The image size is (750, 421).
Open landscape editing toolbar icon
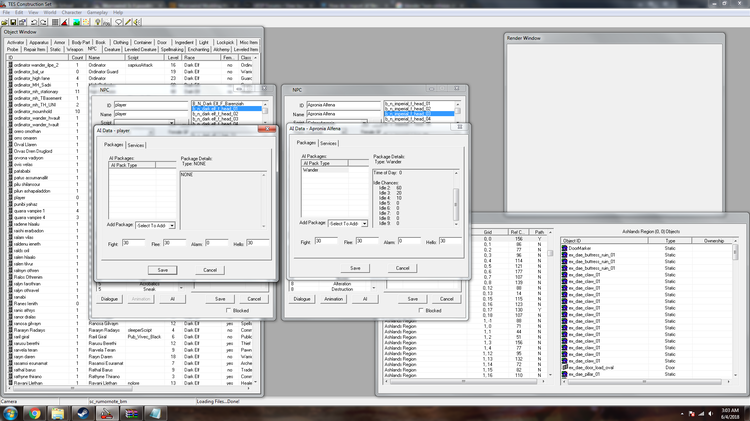77,22
